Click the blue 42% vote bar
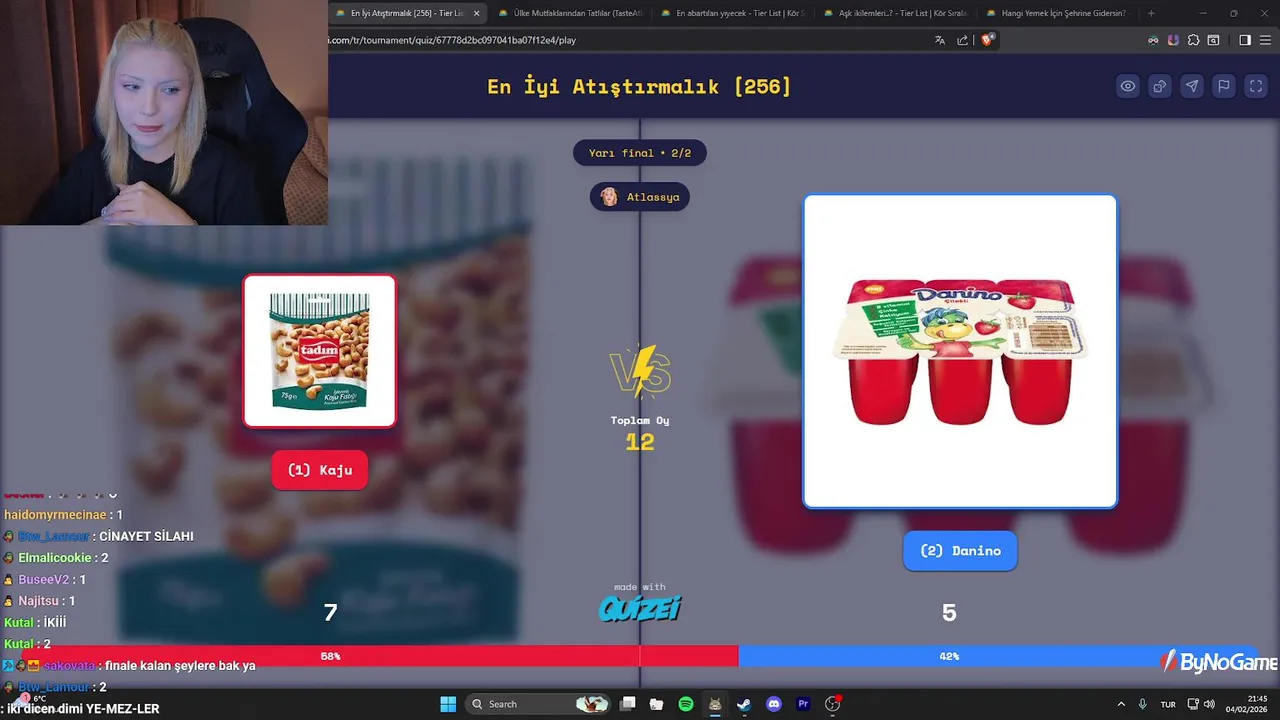This screenshot has width=1280, height=720. pyautogui.click(x=949, y=656)
